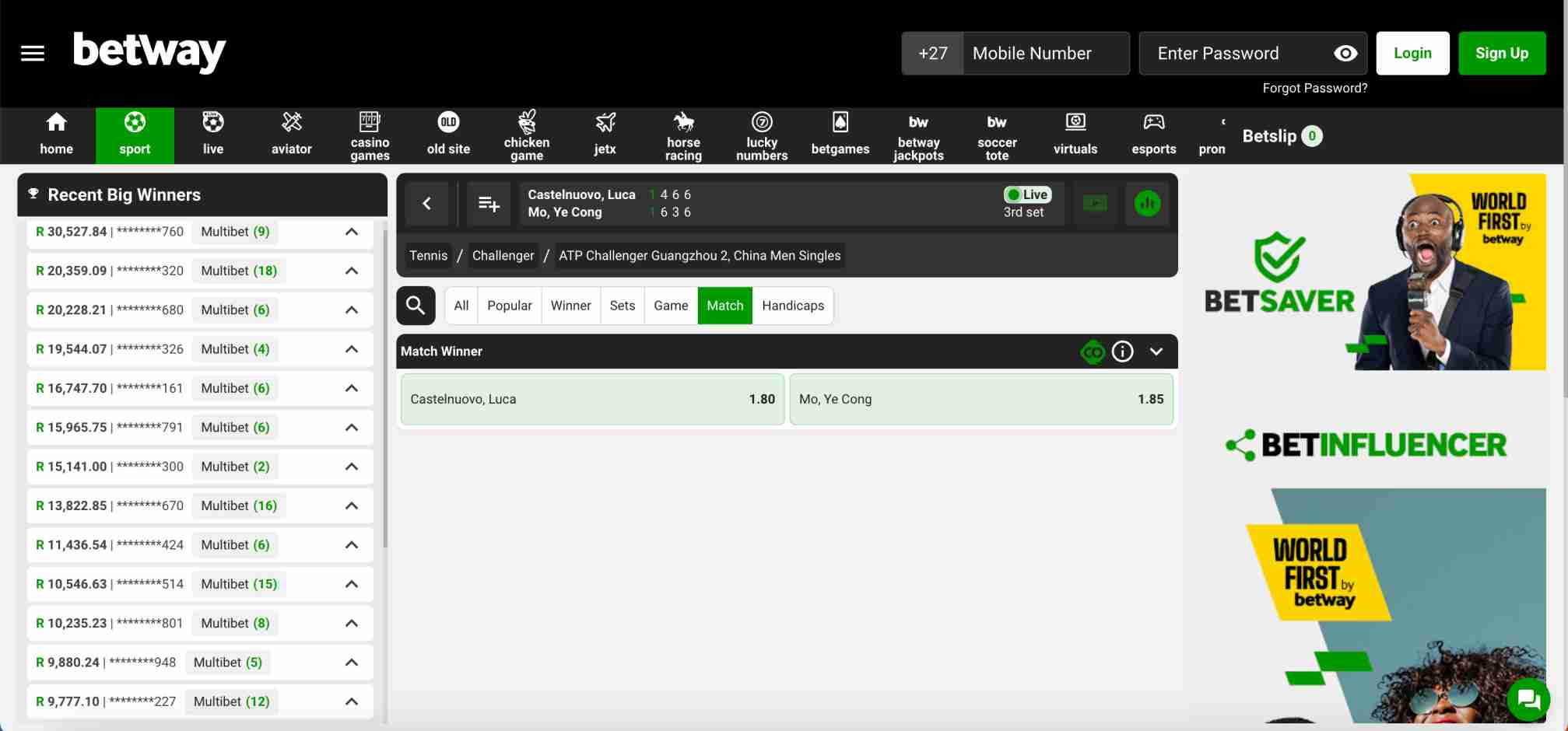Expand the R 11,436.54 winner row
The width and height of the screenshot is (1568, 731).
pos(352,545)
